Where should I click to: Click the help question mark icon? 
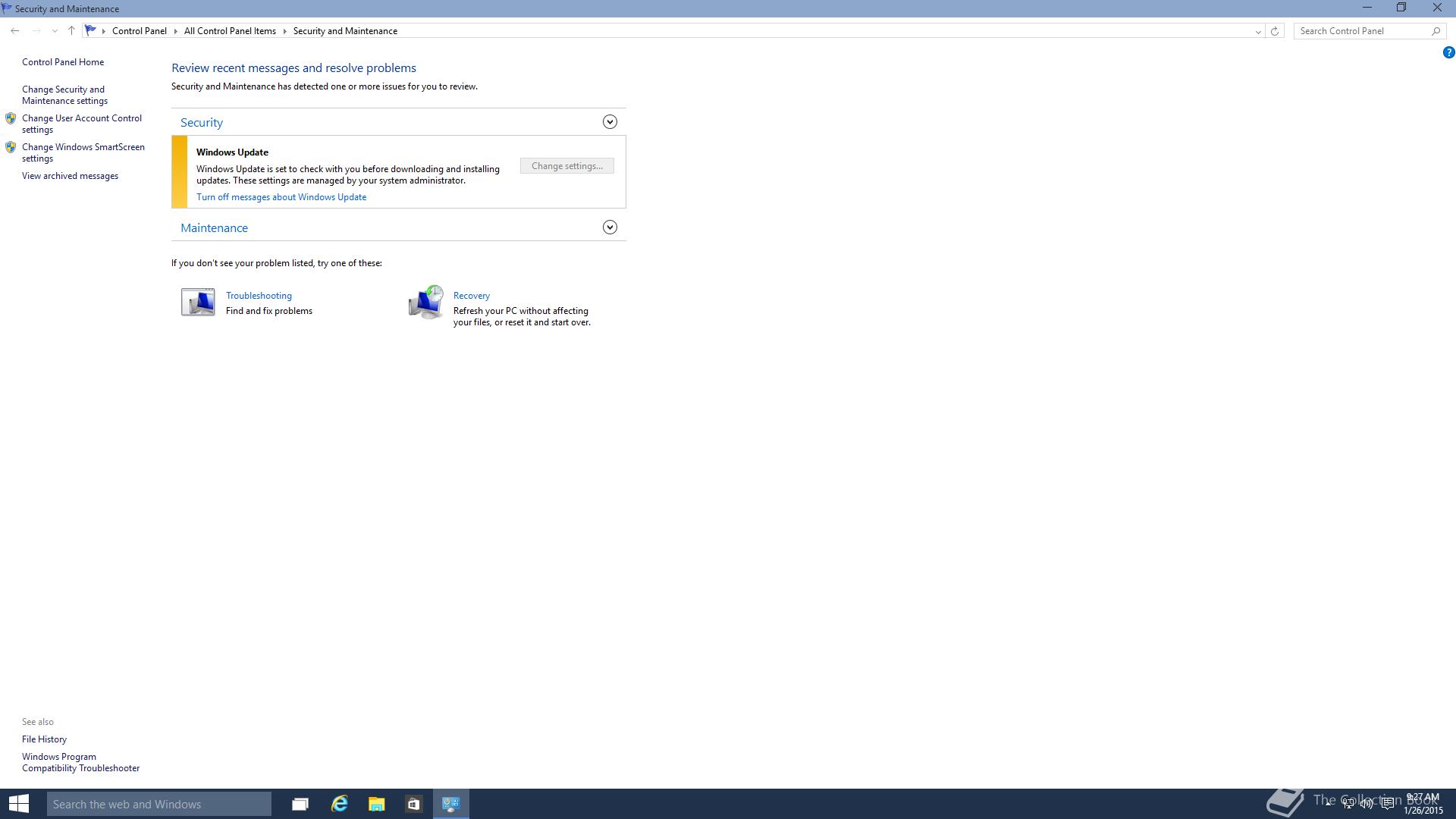pos(1448,52)
